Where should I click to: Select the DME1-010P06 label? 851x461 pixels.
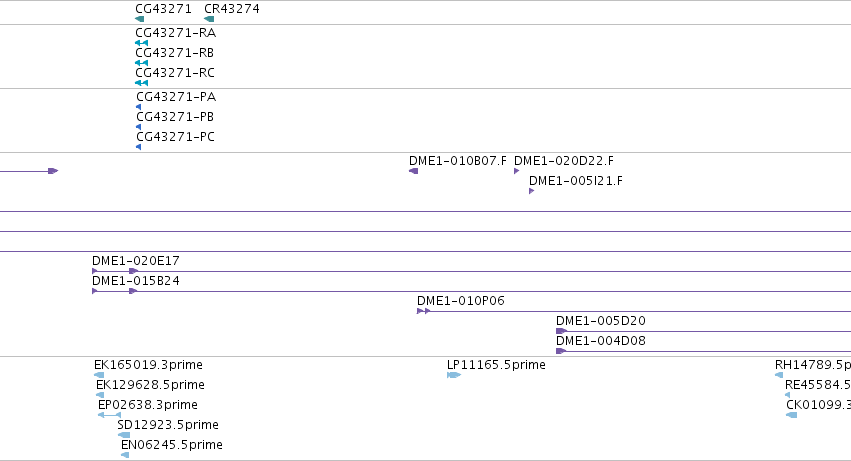461,301
